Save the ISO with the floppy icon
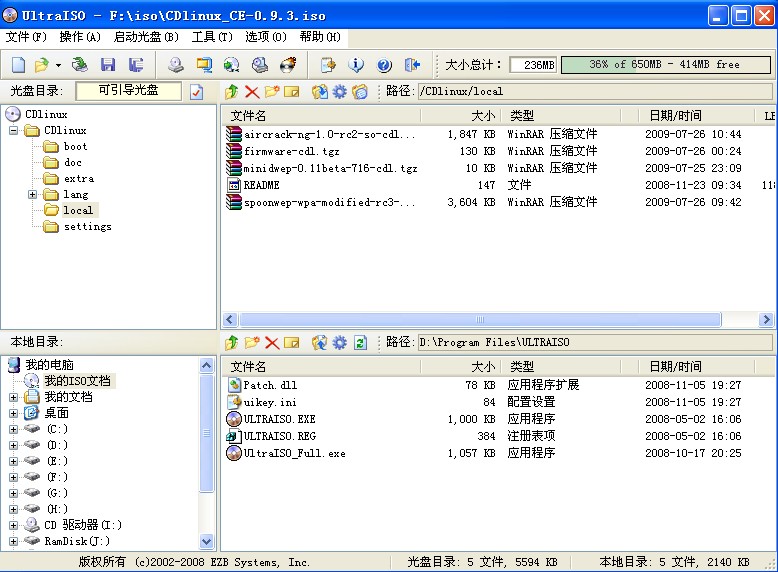The image size is (778, 572). click(x=108, y=64)
